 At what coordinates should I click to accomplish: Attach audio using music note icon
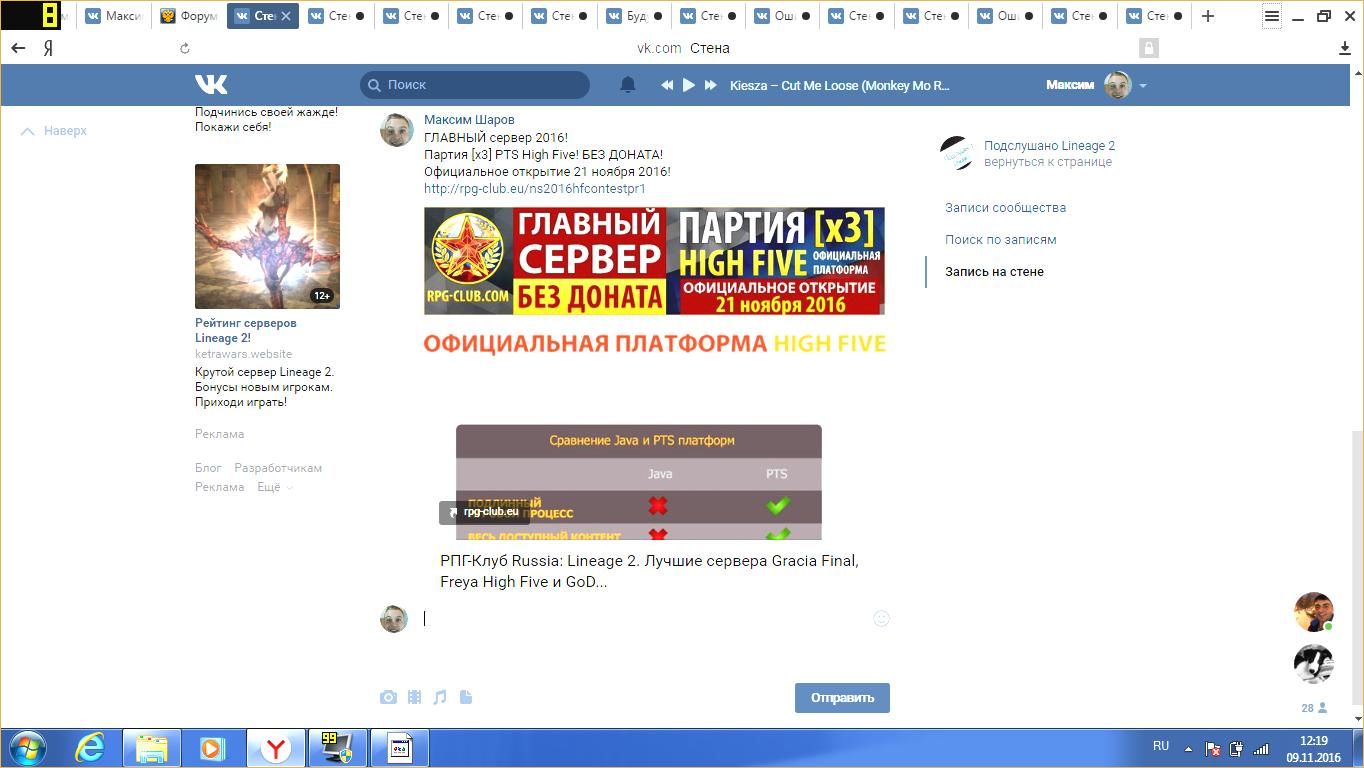pos(440,697)
